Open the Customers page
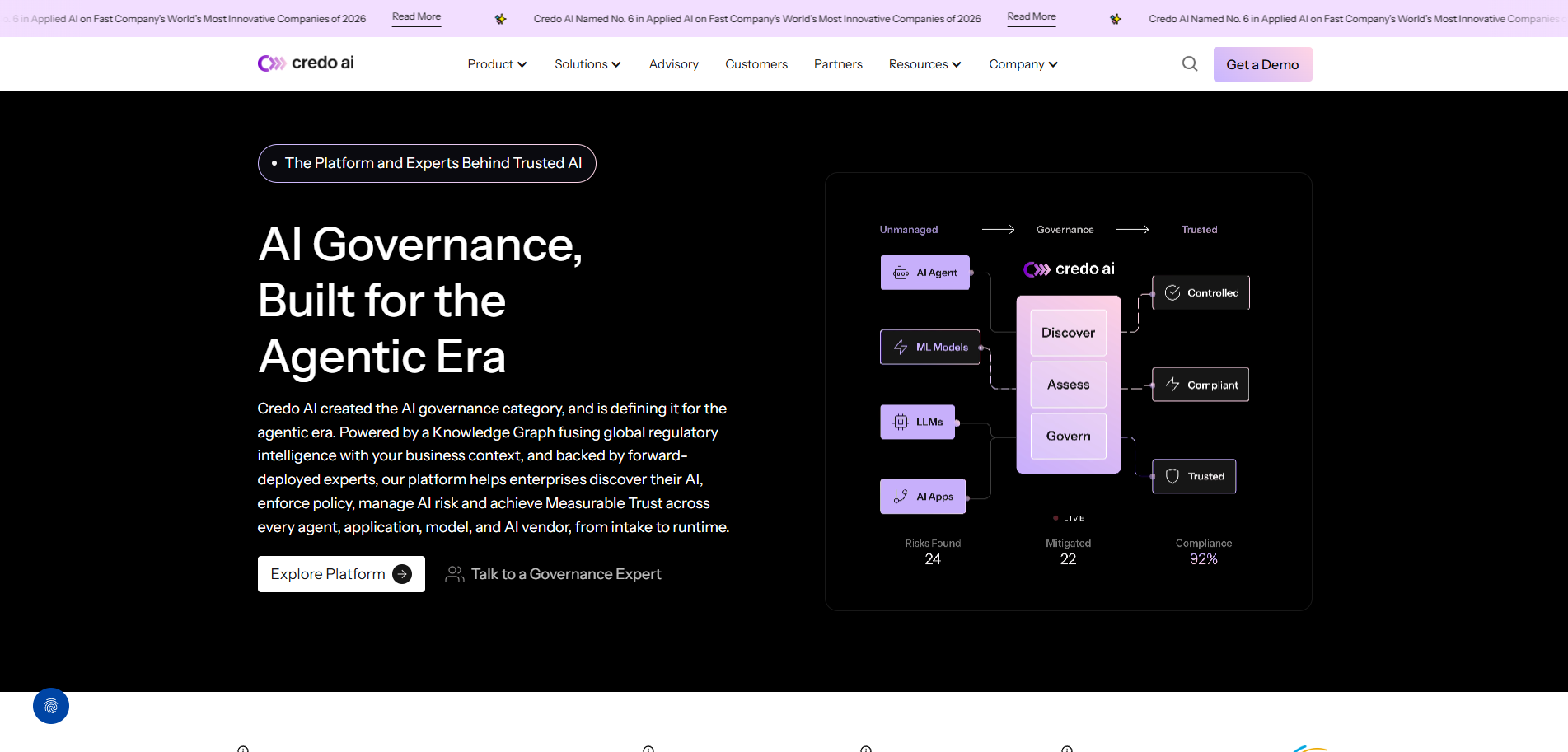Screen dimensions: 1568x752 tap(756, 64)
